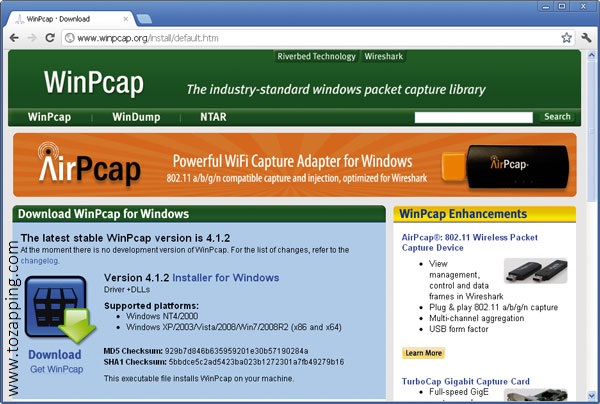Click the TurboCap card thumbnail image
Viewport: 600px width, 404px height.
pos(535,395)
